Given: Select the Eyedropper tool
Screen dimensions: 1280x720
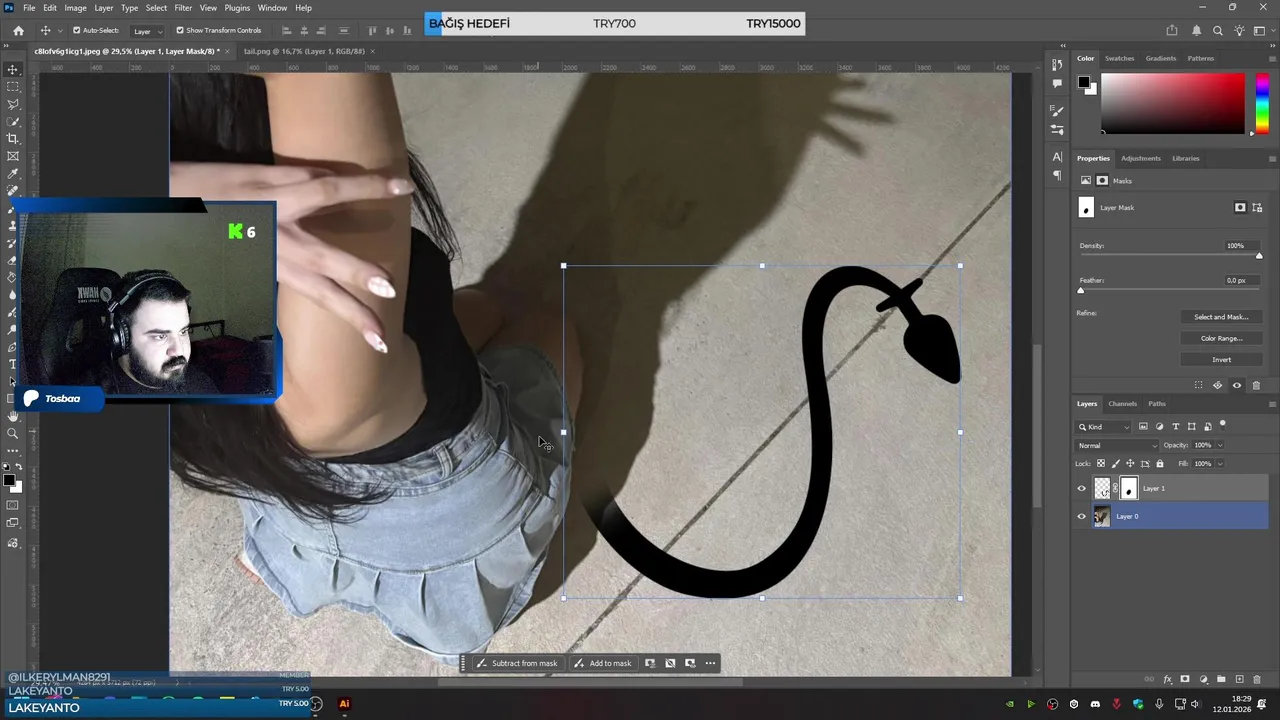Looking at the screenshot, I should tap(13, 173).
